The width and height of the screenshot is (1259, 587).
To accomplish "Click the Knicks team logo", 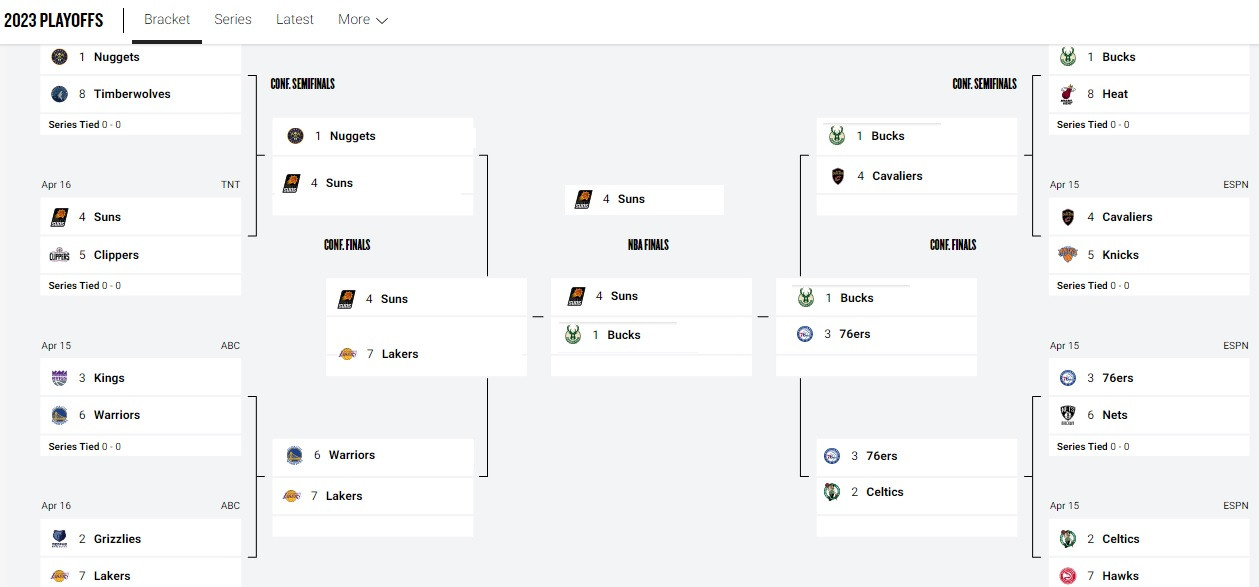I will coord(1067,255).
